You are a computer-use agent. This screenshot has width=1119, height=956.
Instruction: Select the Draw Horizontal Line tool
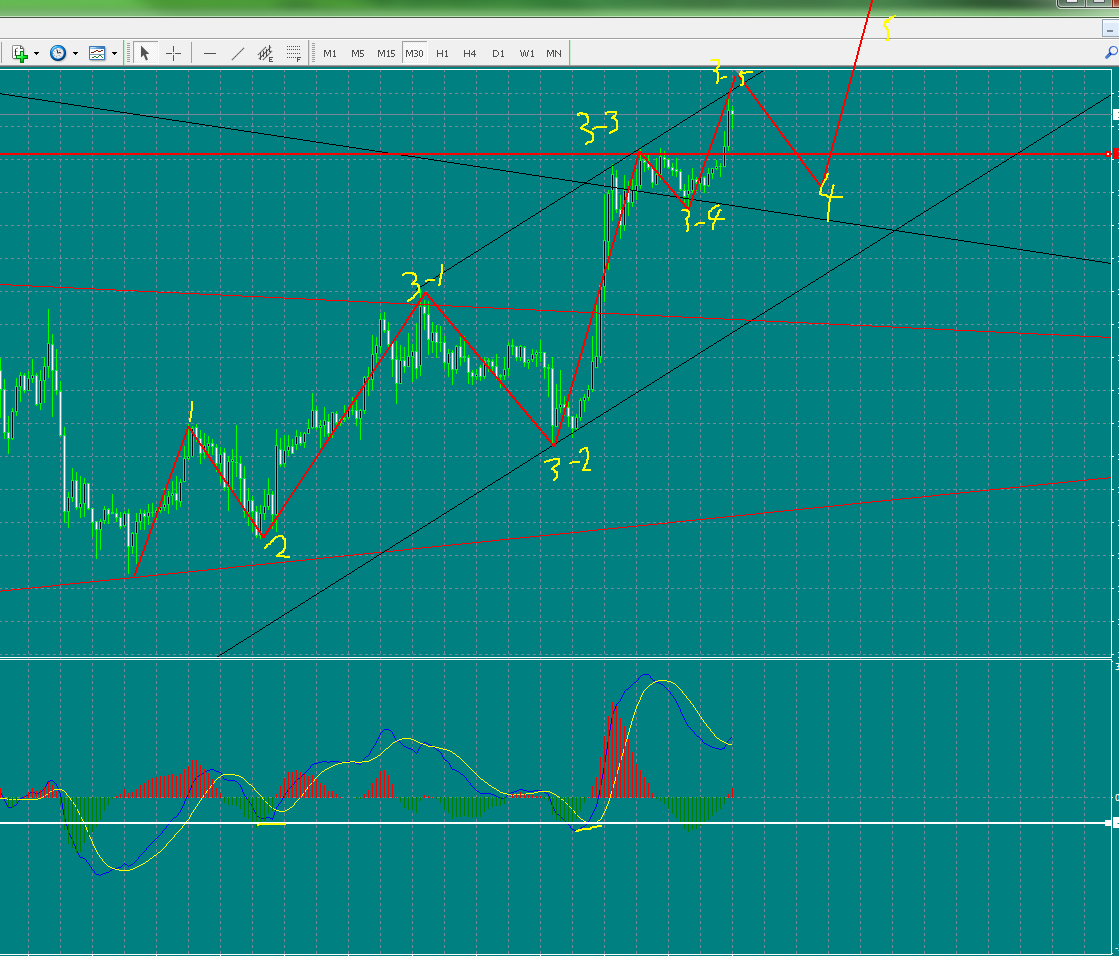(210, 54)
